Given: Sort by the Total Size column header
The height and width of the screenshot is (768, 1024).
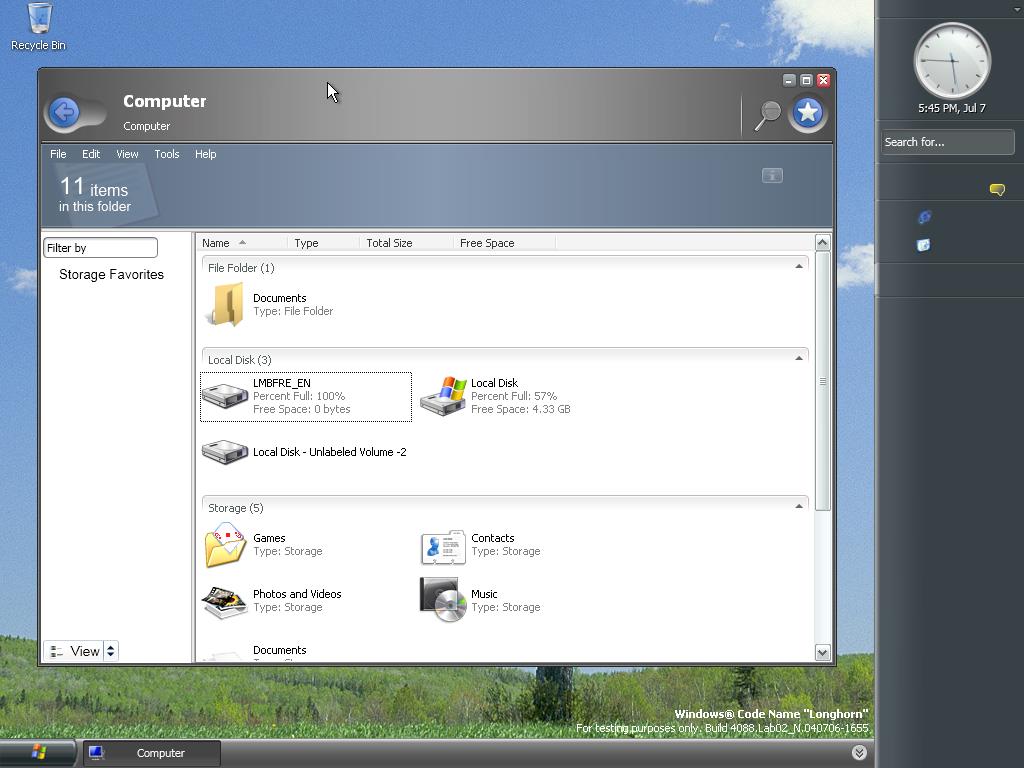Looking at the screenshot, I should point(406,243).
